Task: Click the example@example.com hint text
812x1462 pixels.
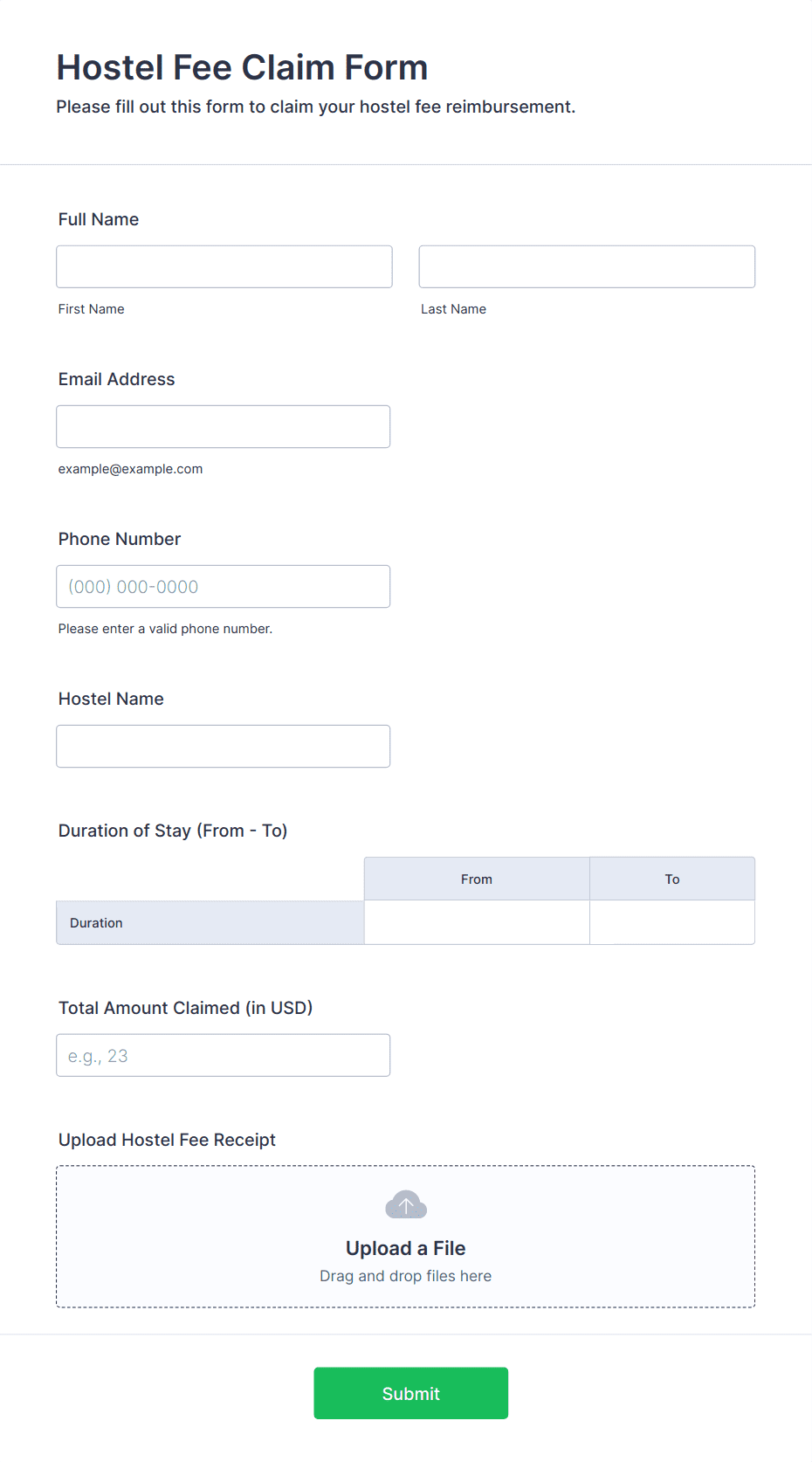Action: 131,469
